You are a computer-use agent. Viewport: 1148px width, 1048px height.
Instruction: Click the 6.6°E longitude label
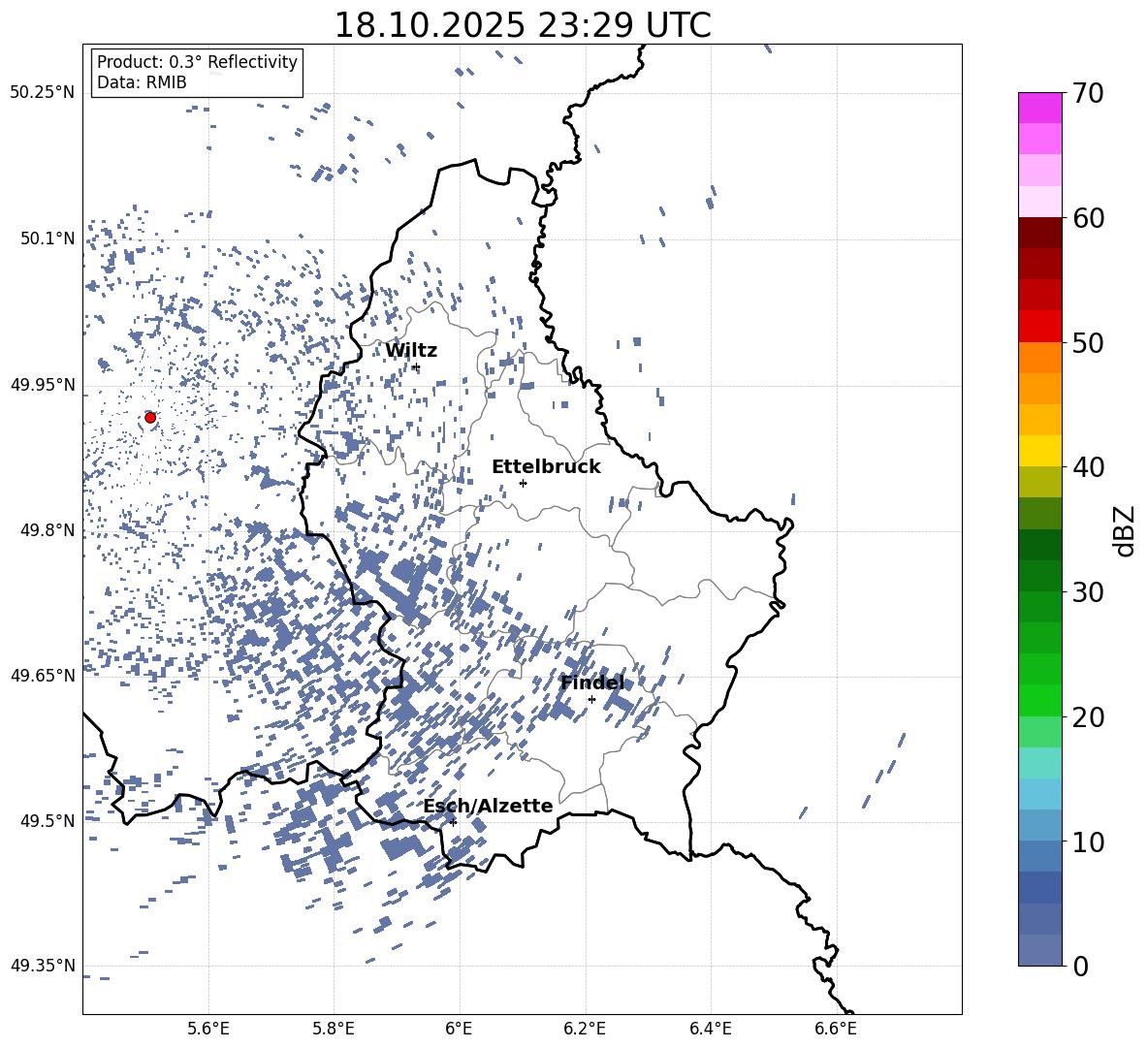click(x=836, y=1029)
